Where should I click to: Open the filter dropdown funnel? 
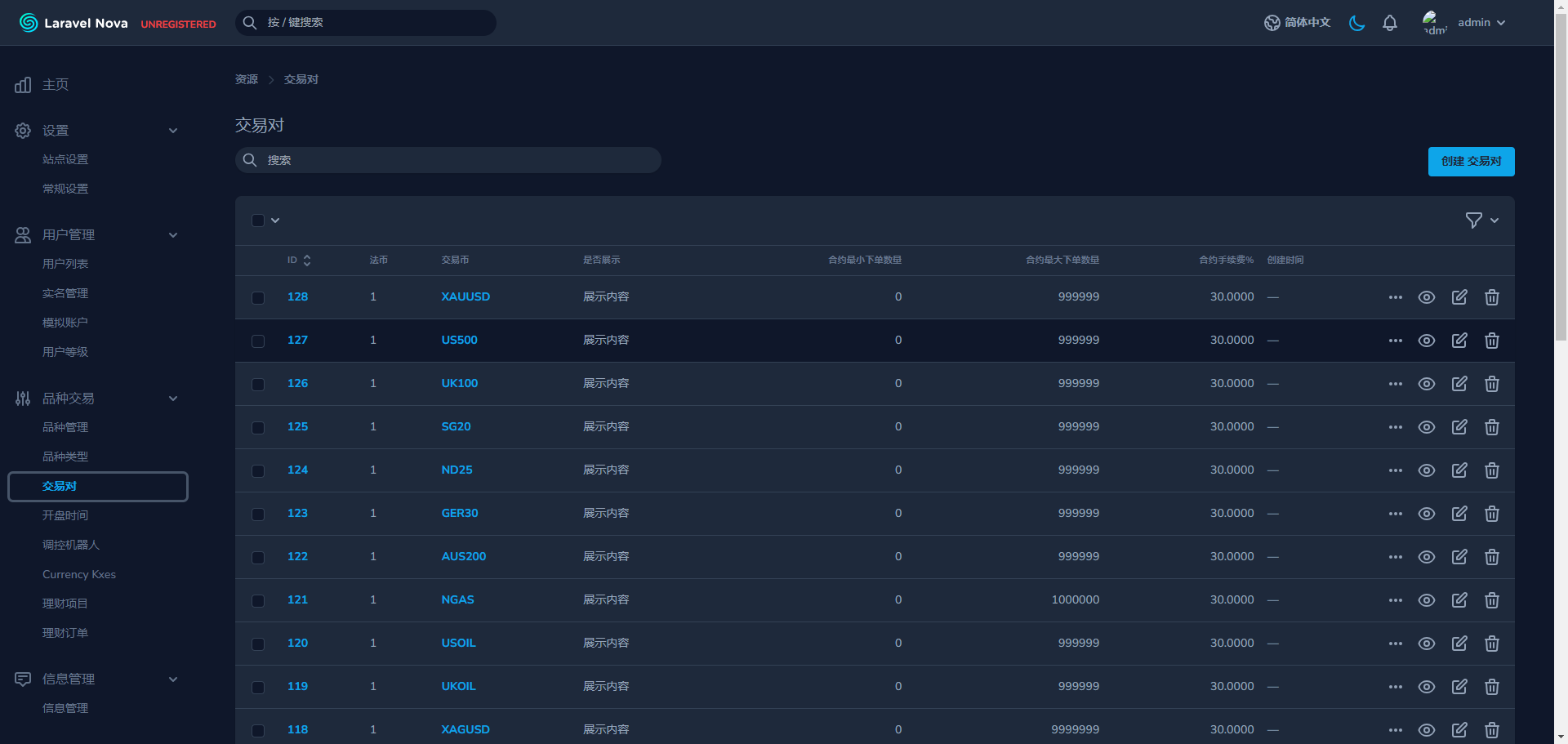point(1481,221)
